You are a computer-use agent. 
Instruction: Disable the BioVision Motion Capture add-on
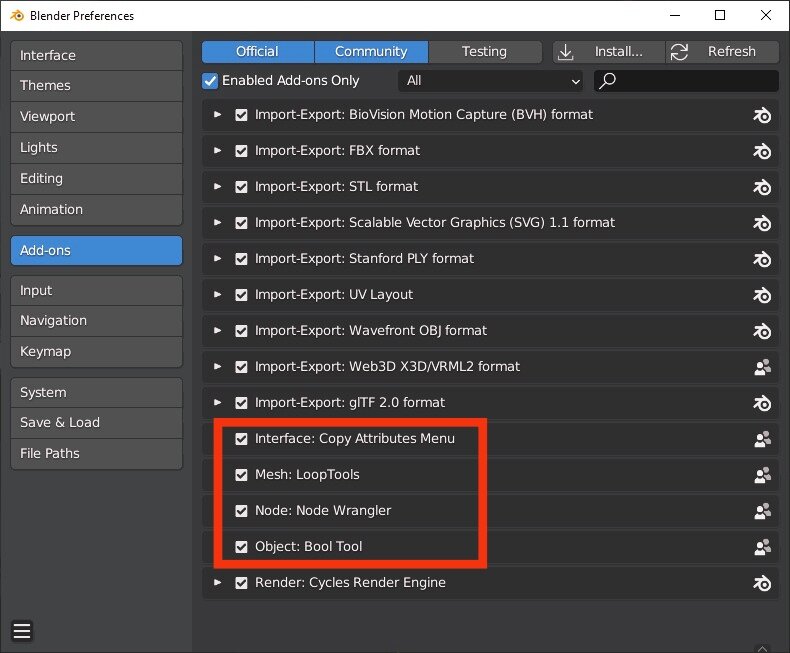(241, 115)
